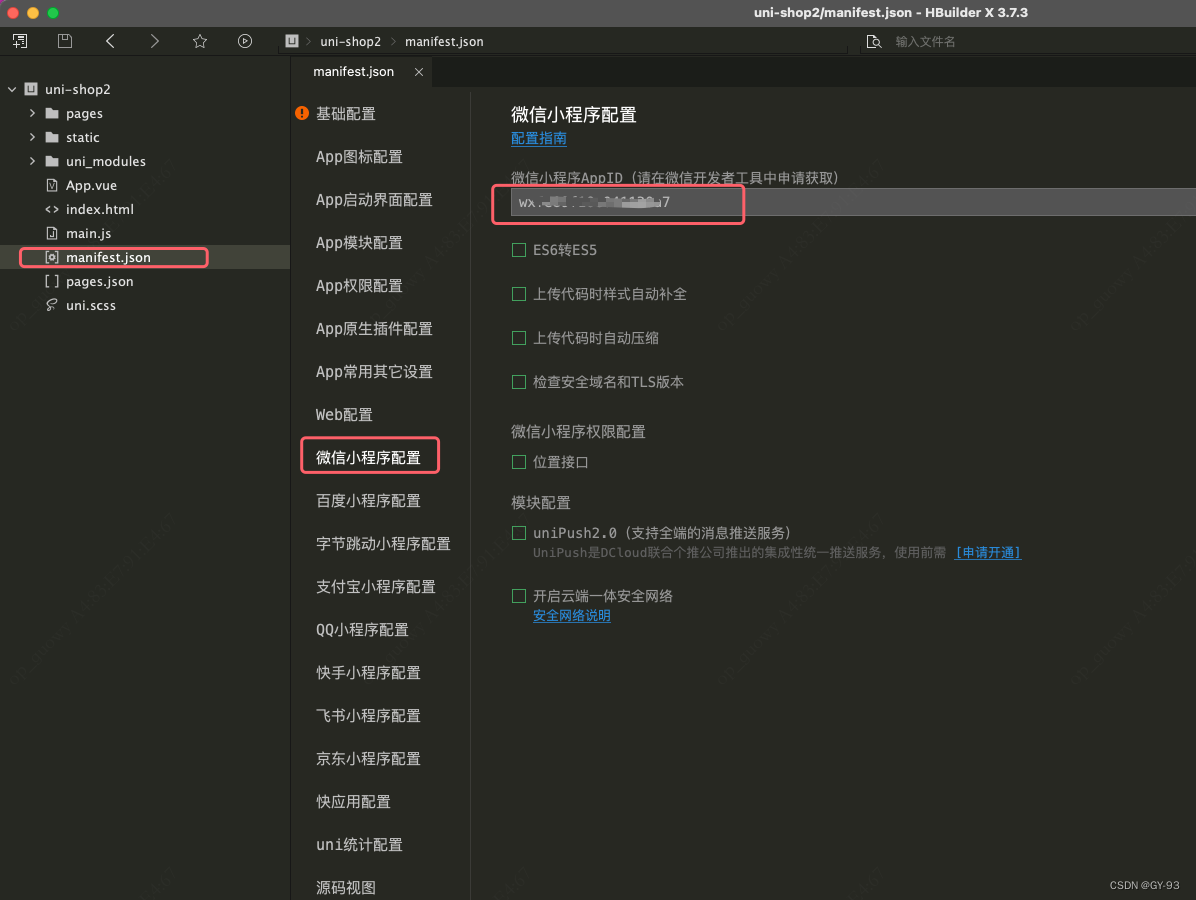Close the manifest.json tab

point(419,72)
